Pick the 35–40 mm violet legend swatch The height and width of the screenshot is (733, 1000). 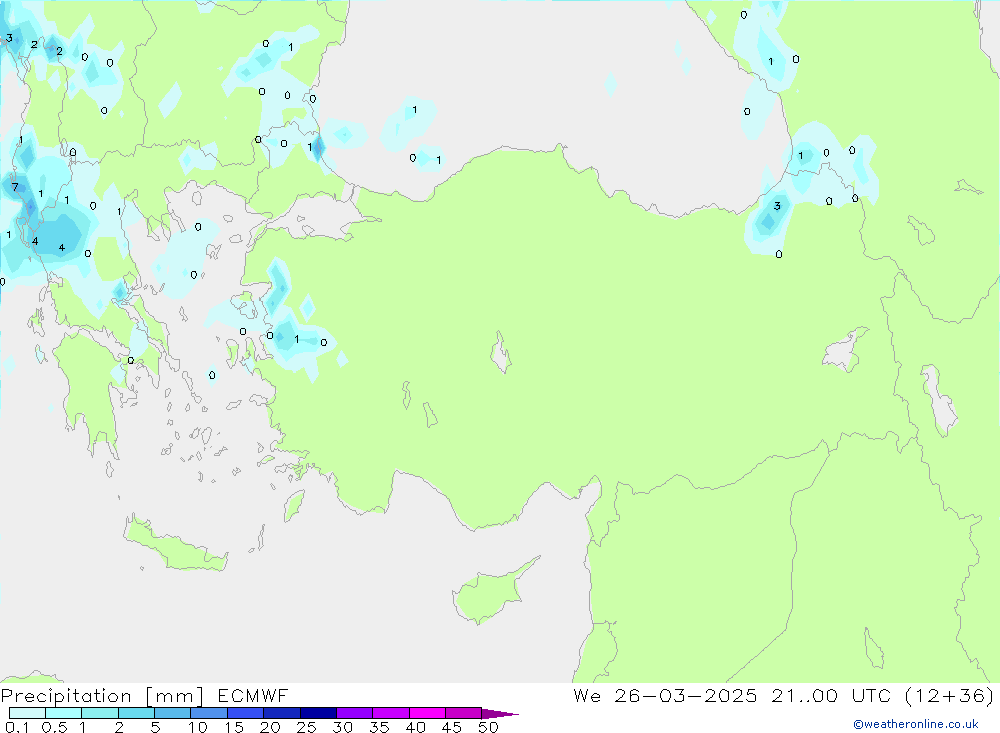(391, 713)
